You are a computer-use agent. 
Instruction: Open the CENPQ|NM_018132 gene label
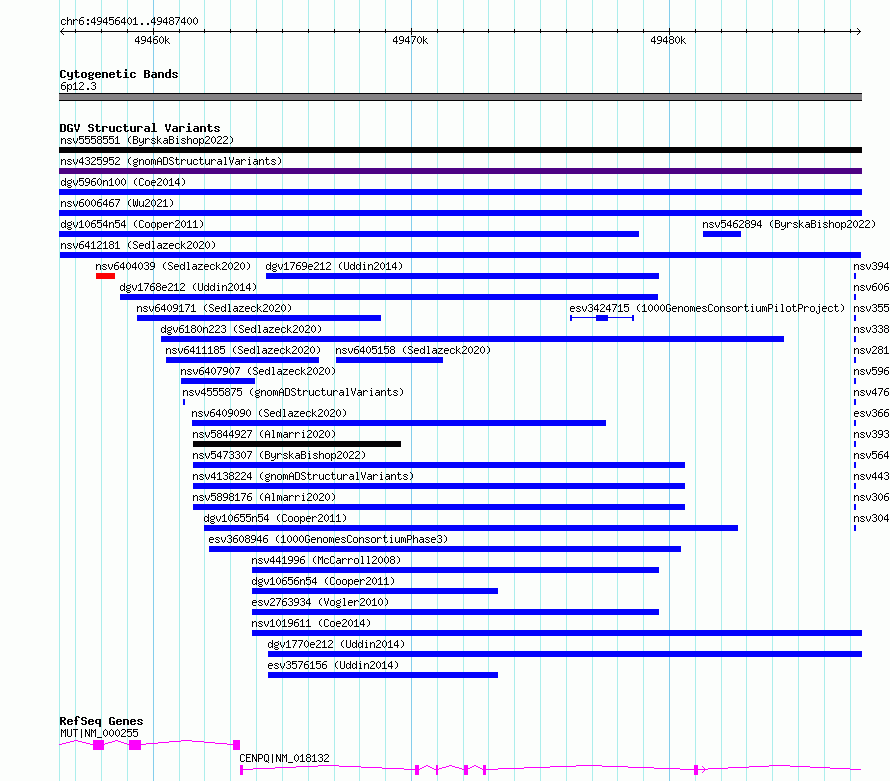pos(284,758)
